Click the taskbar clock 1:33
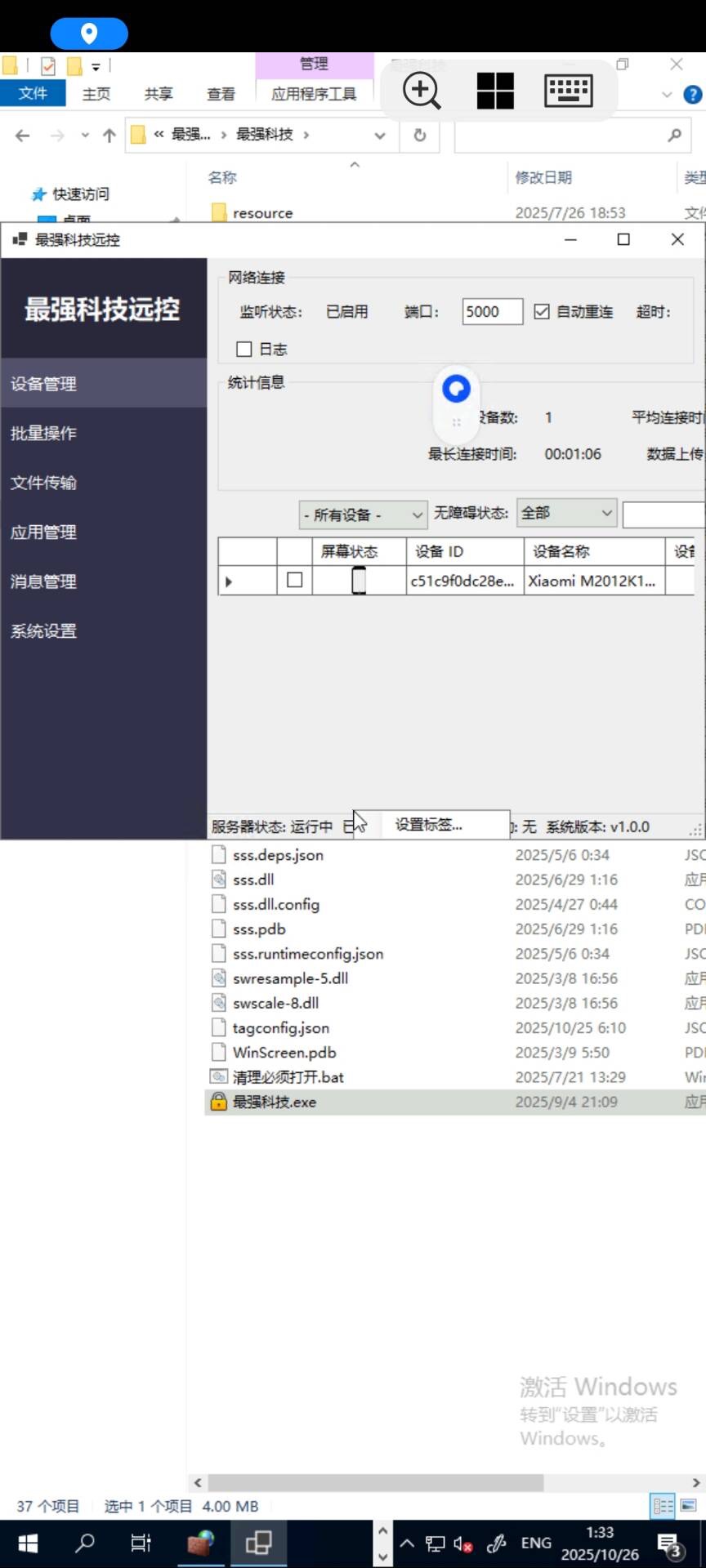706x1568 pixels. click(600, 1533)
